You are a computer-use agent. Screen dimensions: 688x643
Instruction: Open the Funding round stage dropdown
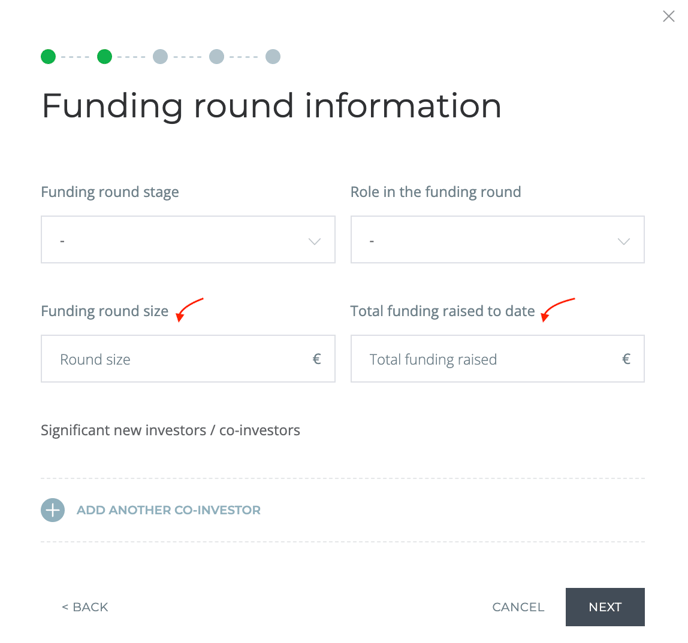tap(188, 240)
